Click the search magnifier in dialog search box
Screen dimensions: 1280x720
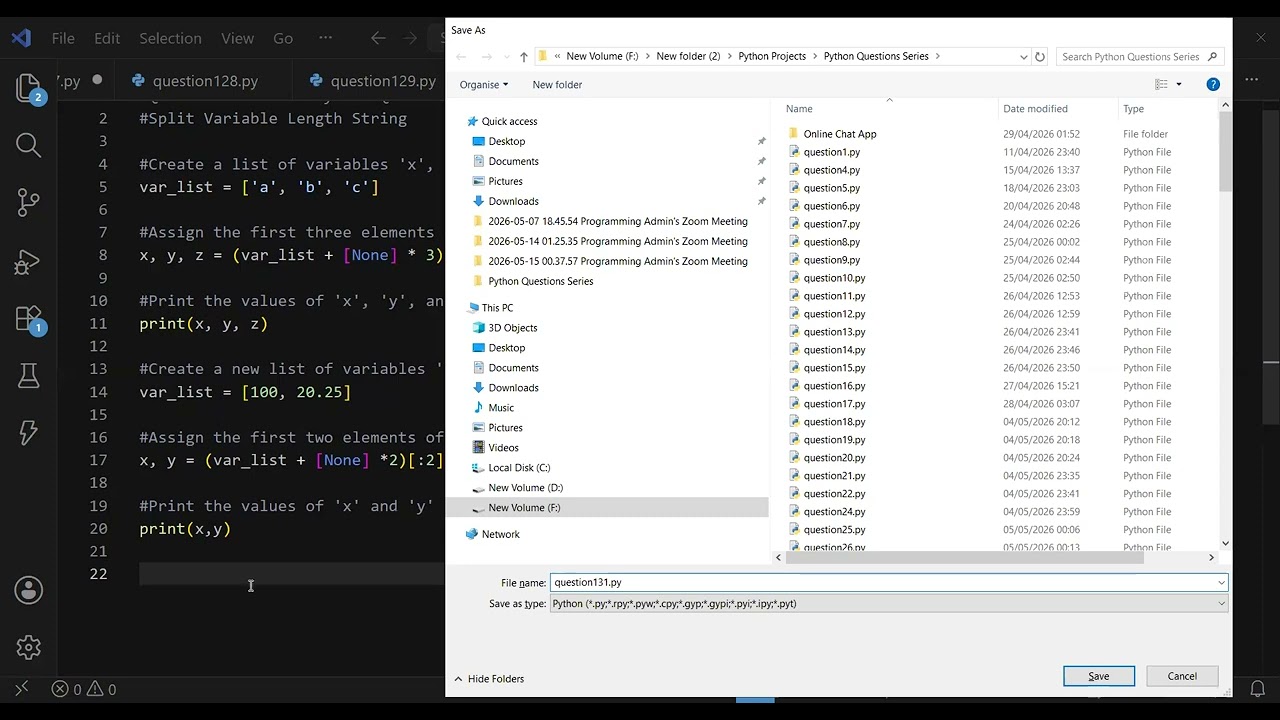tap(1213, 57)
